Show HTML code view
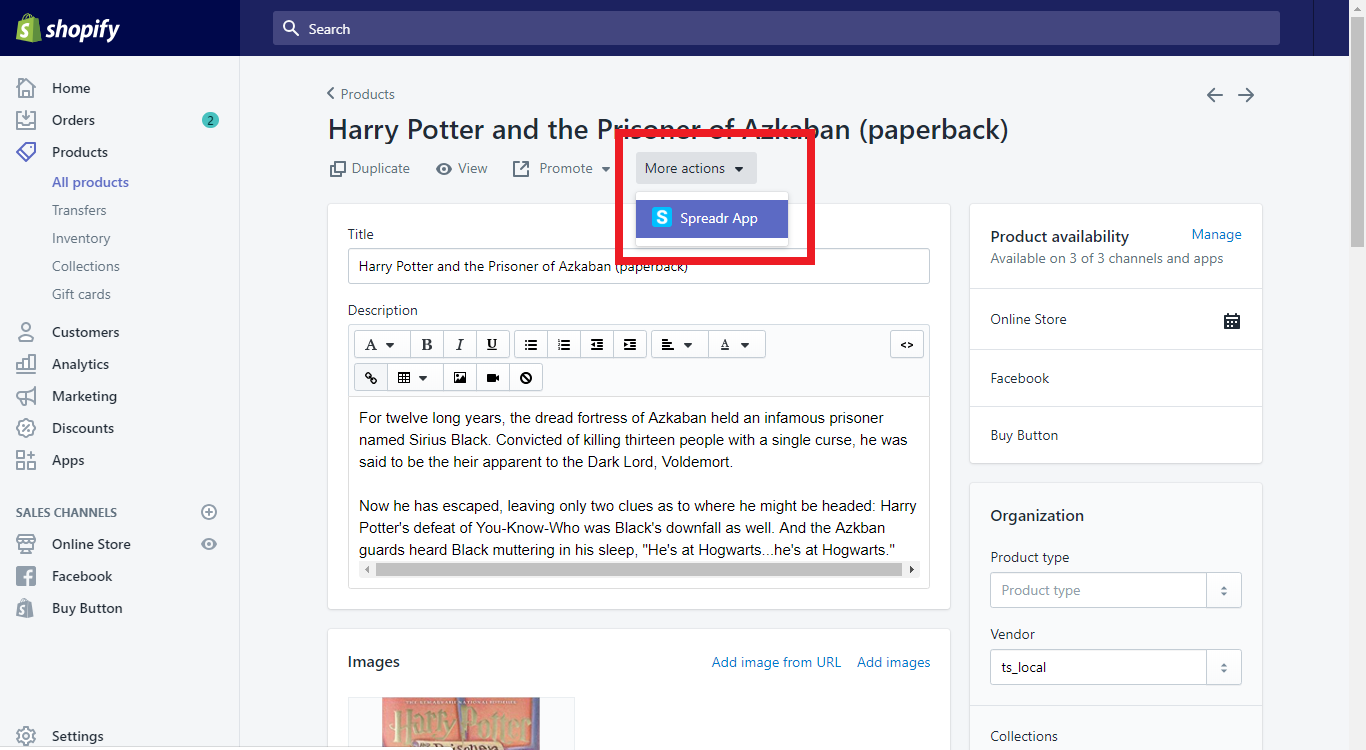Viewport: 1366px width, 750px height. click(x=907, y=344)
